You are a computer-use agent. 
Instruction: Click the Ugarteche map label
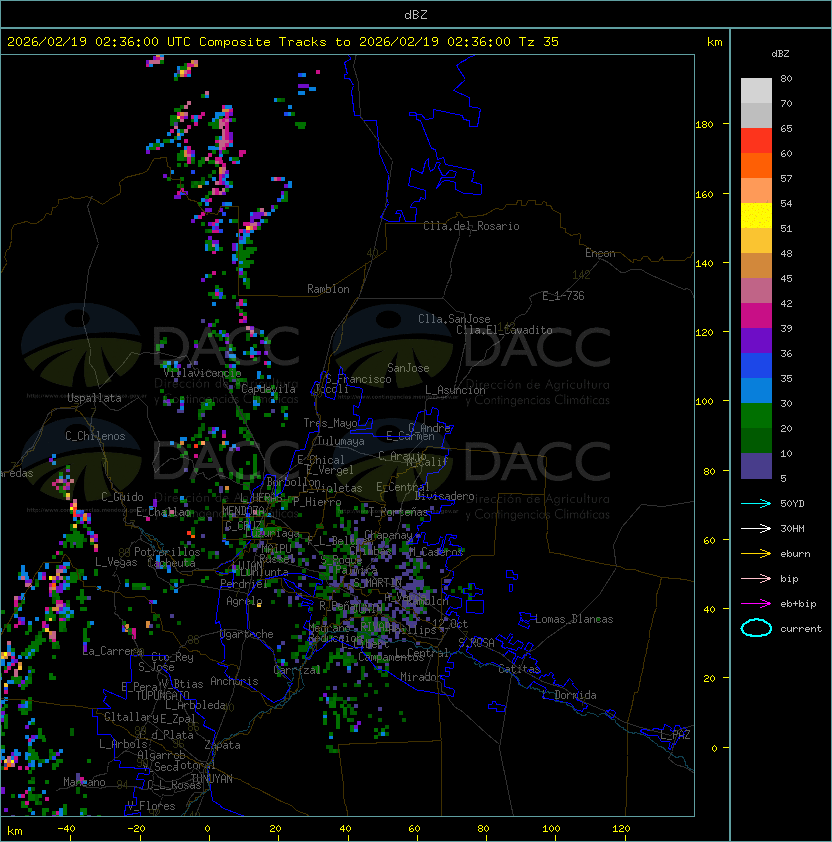(247, 634)
